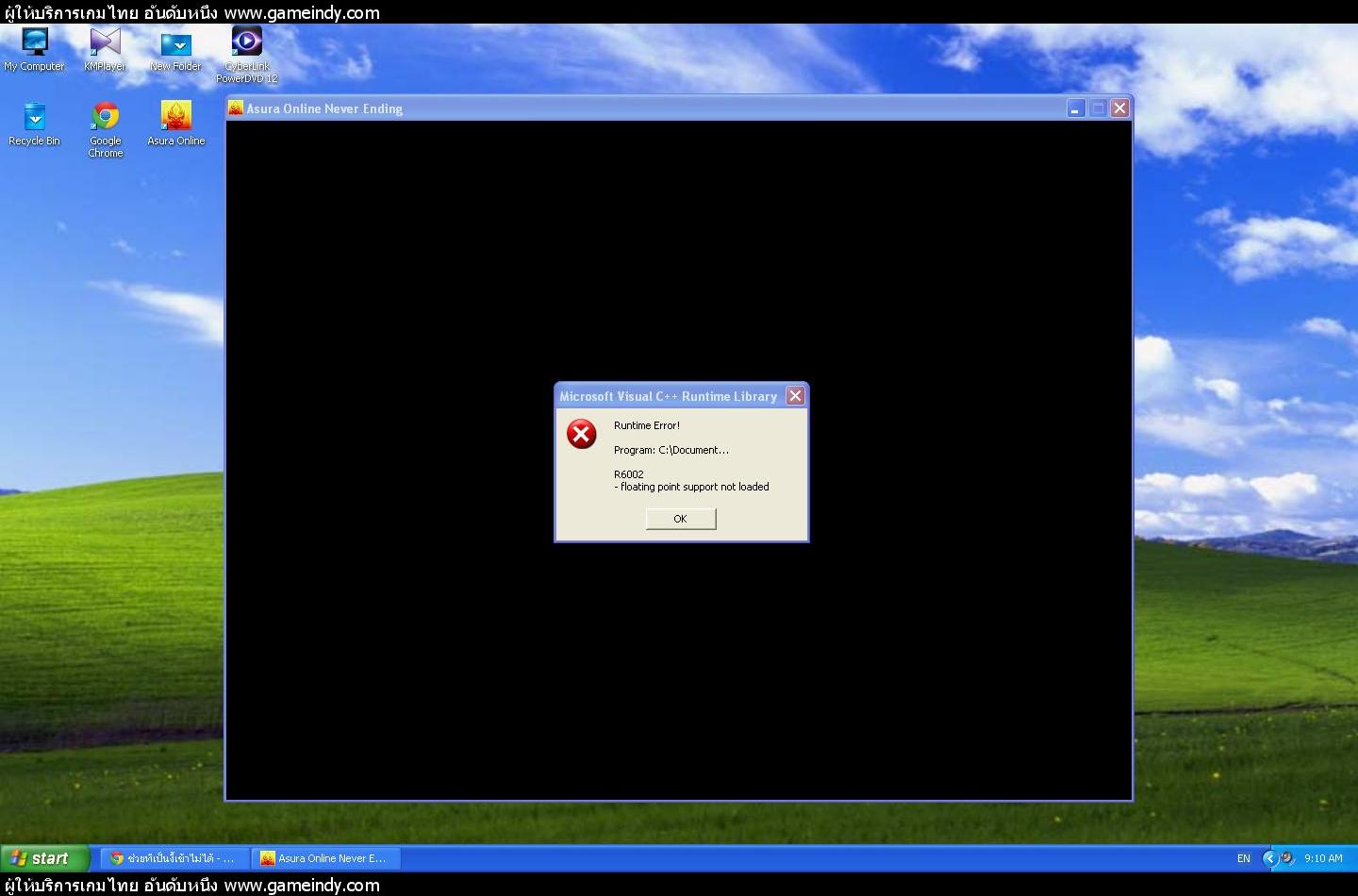Close the Asura Online Never Ending window
This screenshot has width=1358, height=896.
pyautogui.click(x=1119, y=108)
